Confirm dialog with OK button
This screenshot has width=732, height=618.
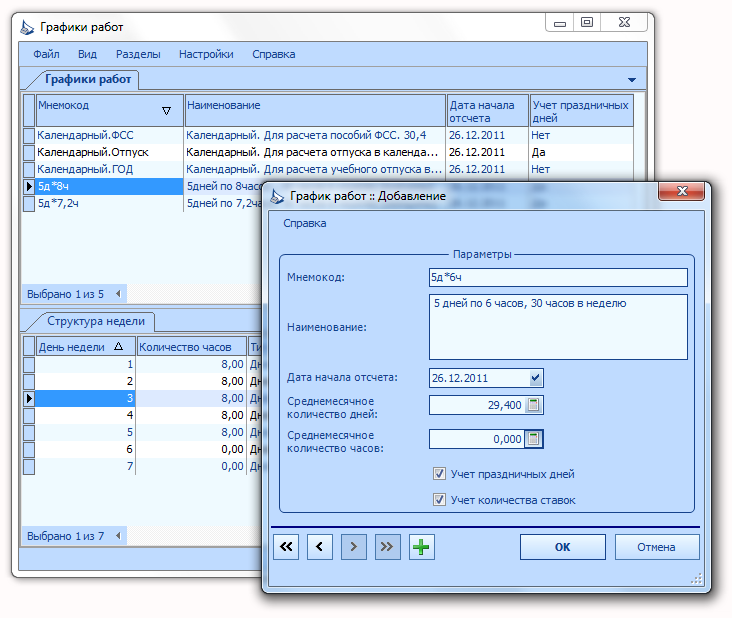click(563, 547)
